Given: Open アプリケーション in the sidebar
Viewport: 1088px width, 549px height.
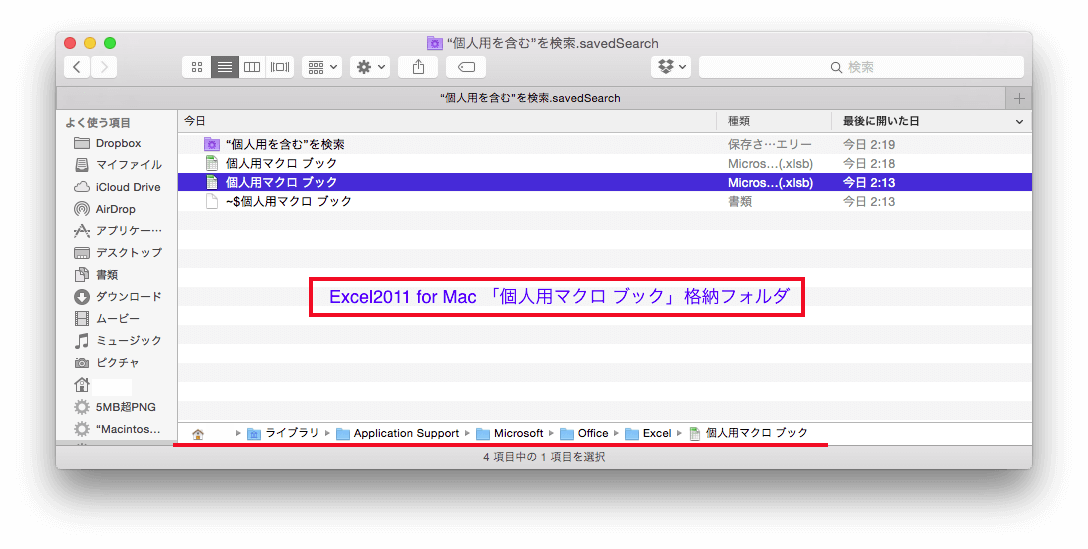Looking at the screenshot, I should [117, 230].
